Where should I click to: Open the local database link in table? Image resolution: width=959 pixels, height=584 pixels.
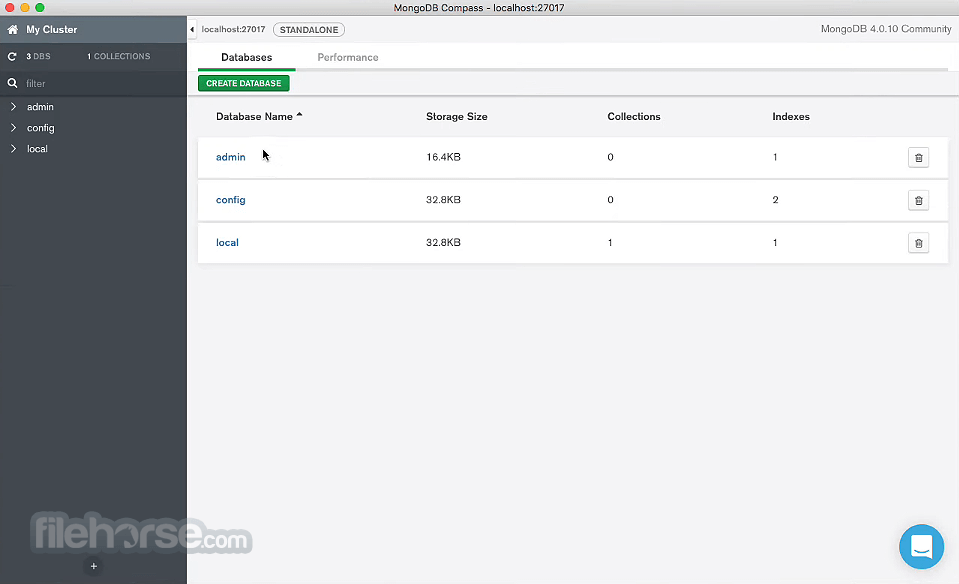[227, 243]
